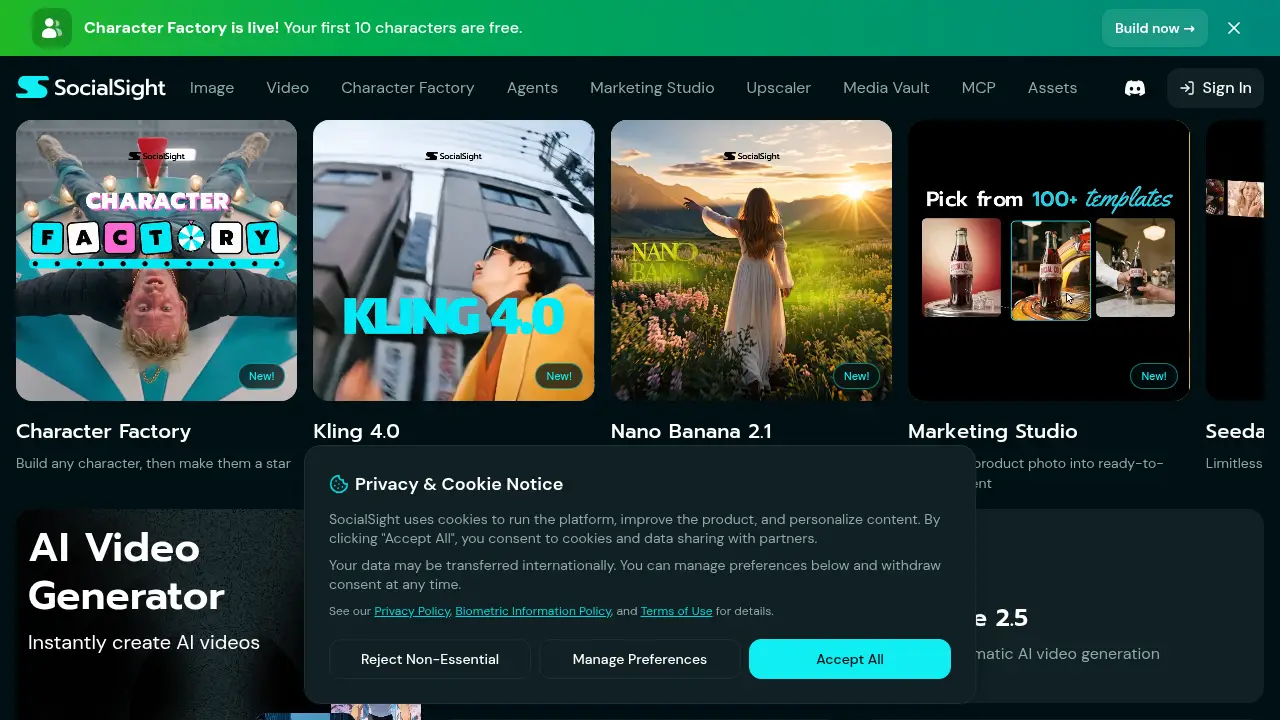Screen dimensions: 1280x720
Task: Click Reject Non-Essential button
Action: click(x=430, y=659)
